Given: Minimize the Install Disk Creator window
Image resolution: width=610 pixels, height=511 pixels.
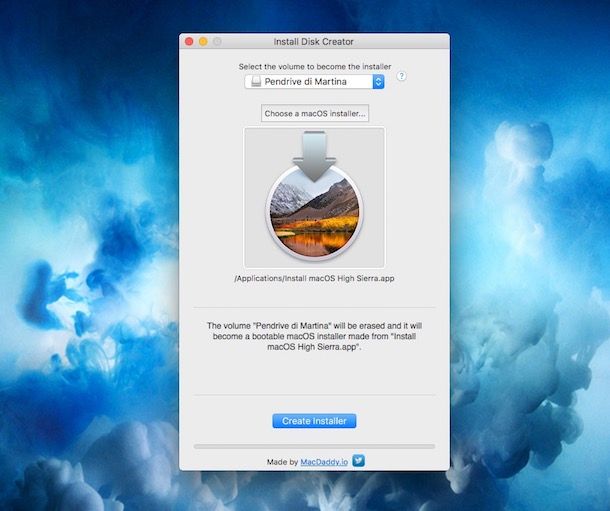Looking at the screenshot, I should (x=203, y=42).
